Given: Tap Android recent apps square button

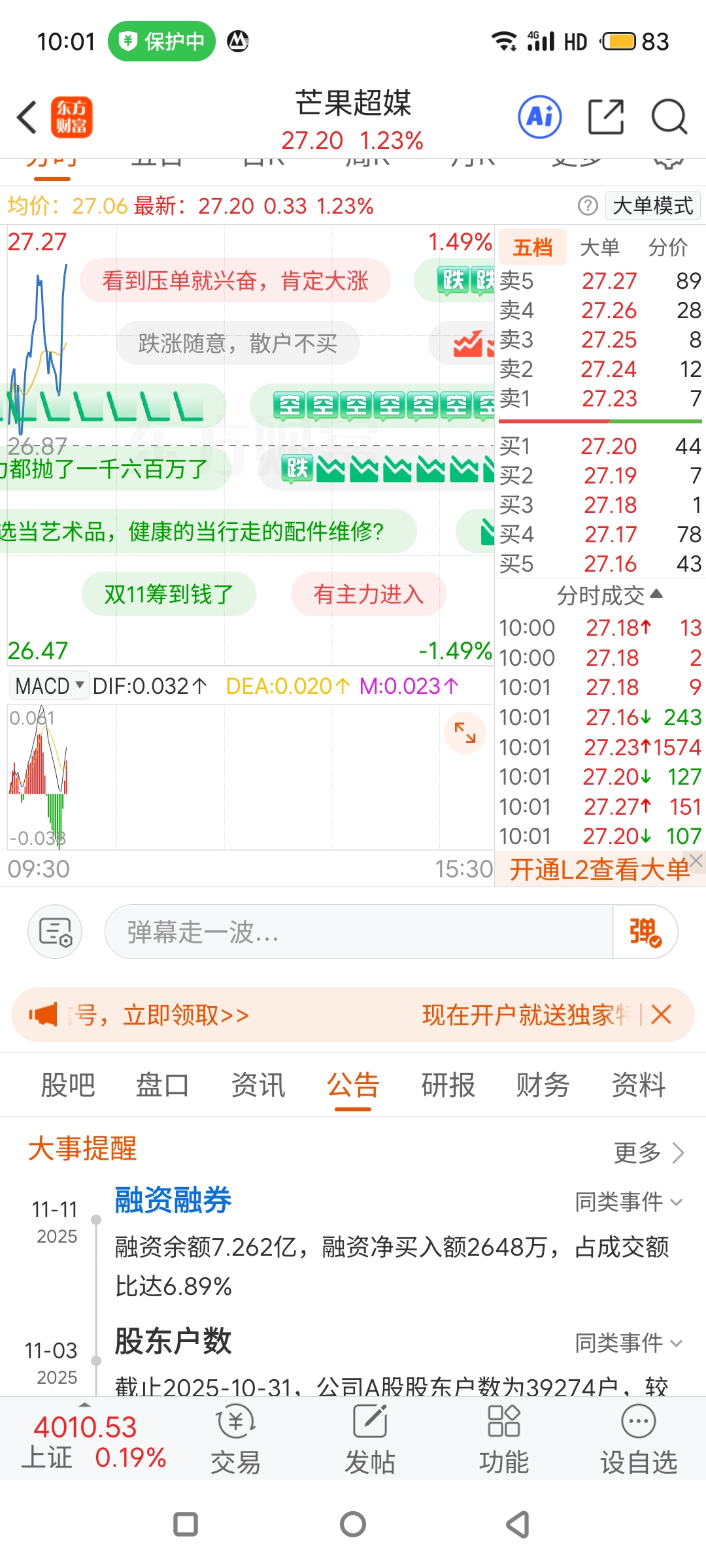Looking at the screenshot, I should tap(186, 1524).
